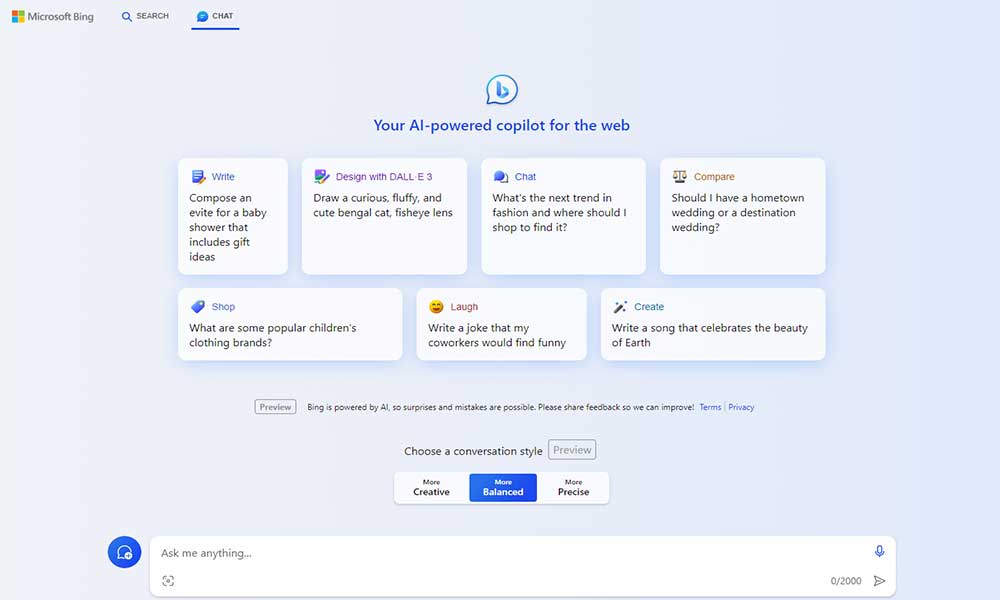The image size is (1000, 600).
Task: Keep More Balanced style selected
Action: click(502, 489)
